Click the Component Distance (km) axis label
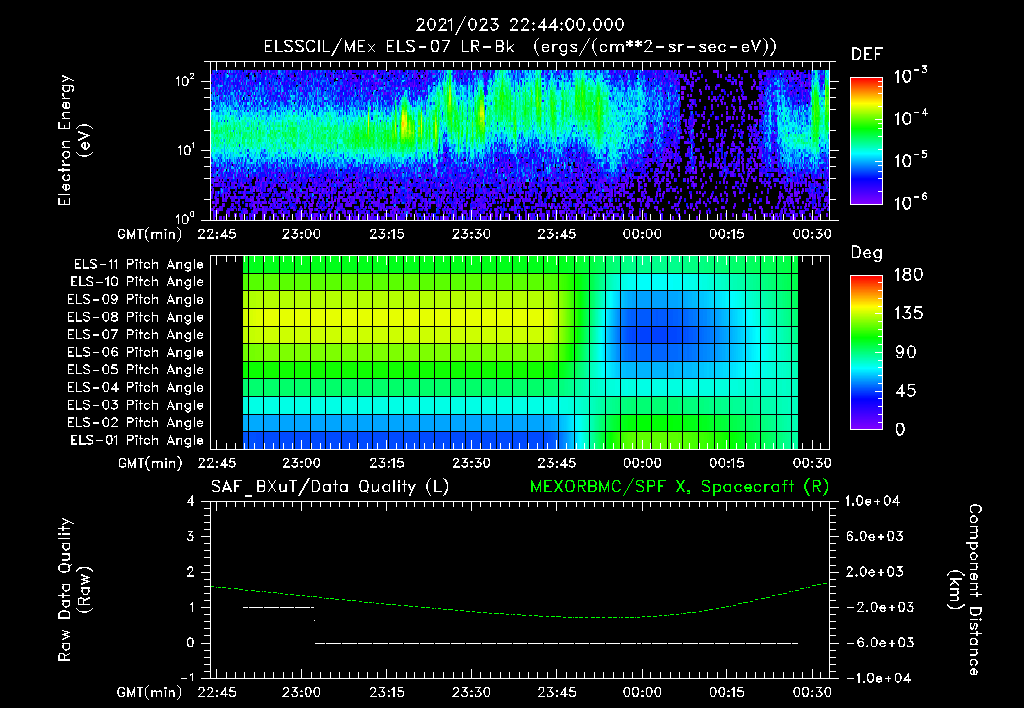 tap(964, 590)
